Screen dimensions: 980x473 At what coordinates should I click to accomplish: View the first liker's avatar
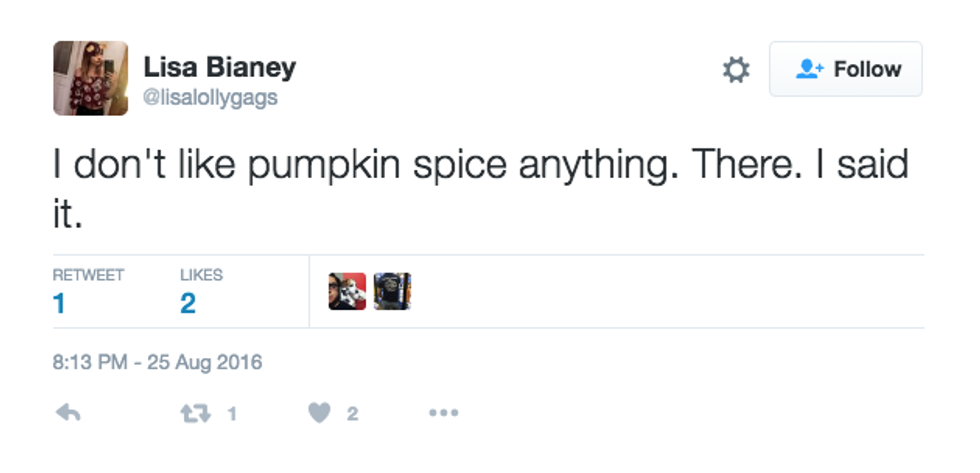coord(347,291)
